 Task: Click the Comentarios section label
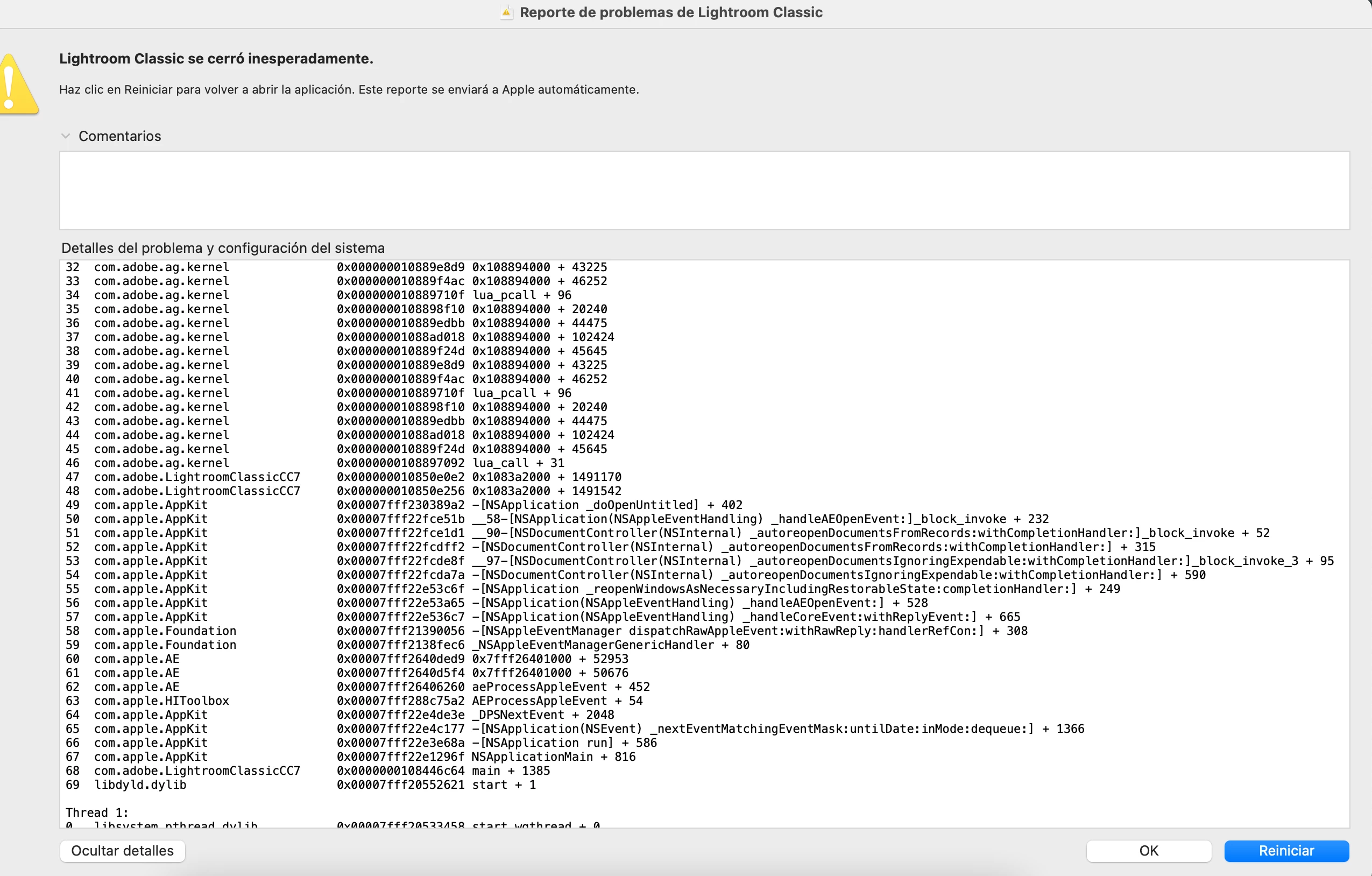(119, 136)
